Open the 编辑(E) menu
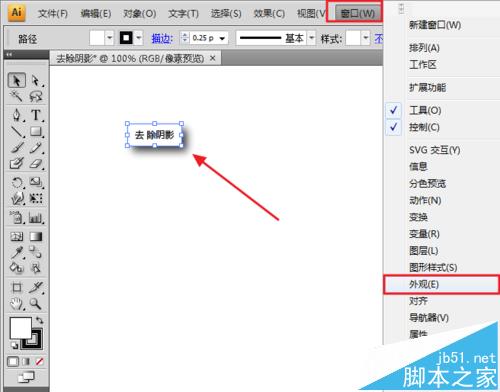500x392 pixels. point(96,14)
